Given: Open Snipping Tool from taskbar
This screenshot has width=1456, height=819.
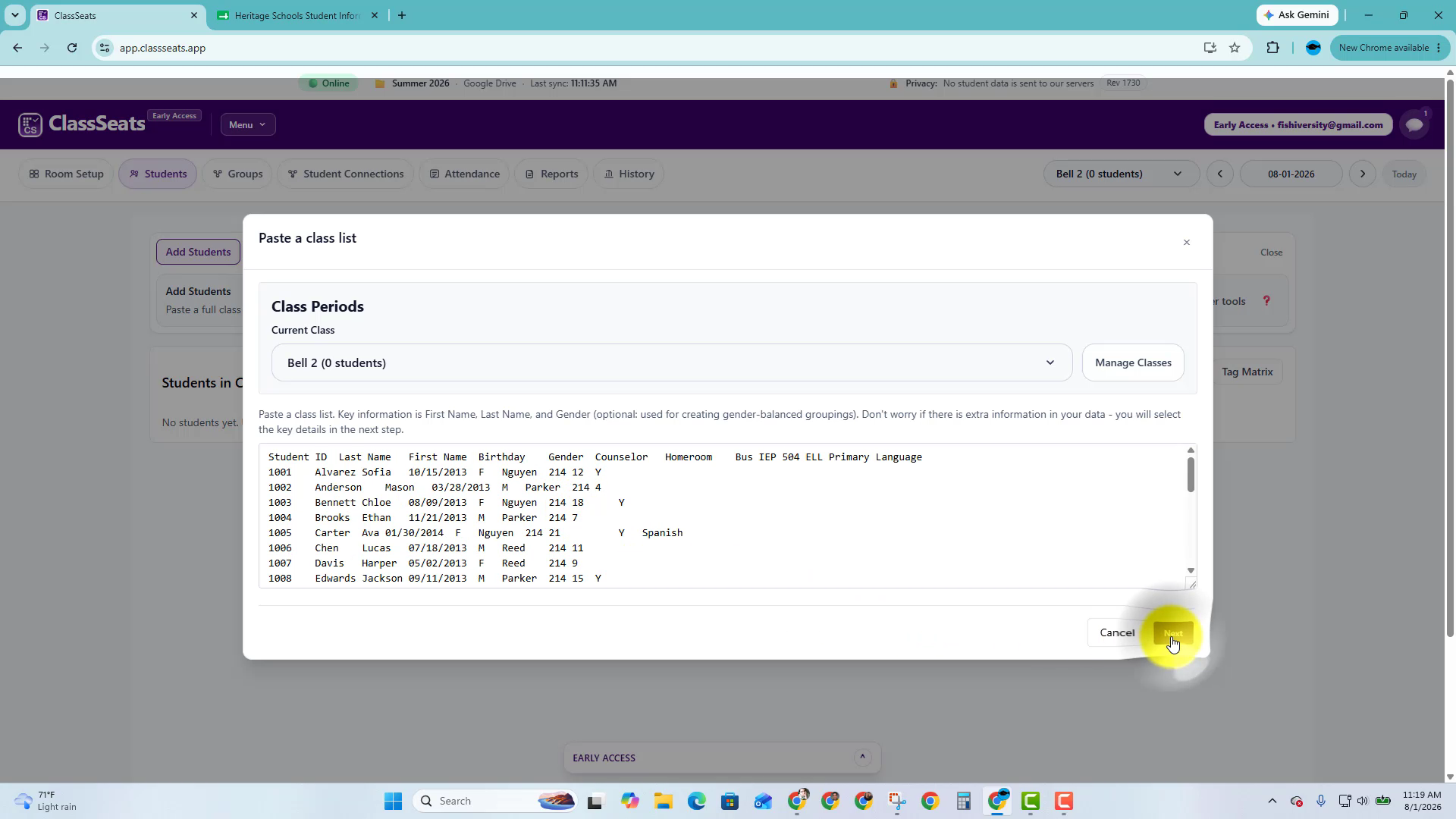Looking at the screenshot, I should click(x=897, y=802).
